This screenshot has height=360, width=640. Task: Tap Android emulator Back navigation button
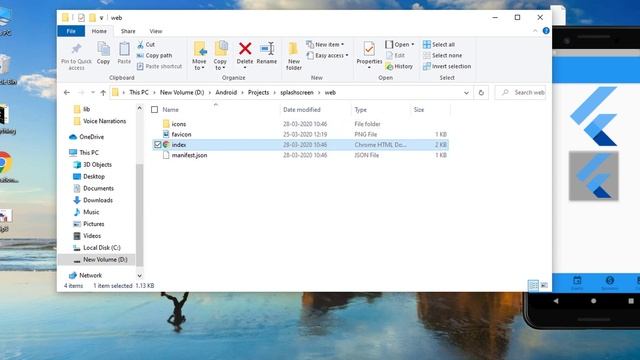[x=556, y=301]
